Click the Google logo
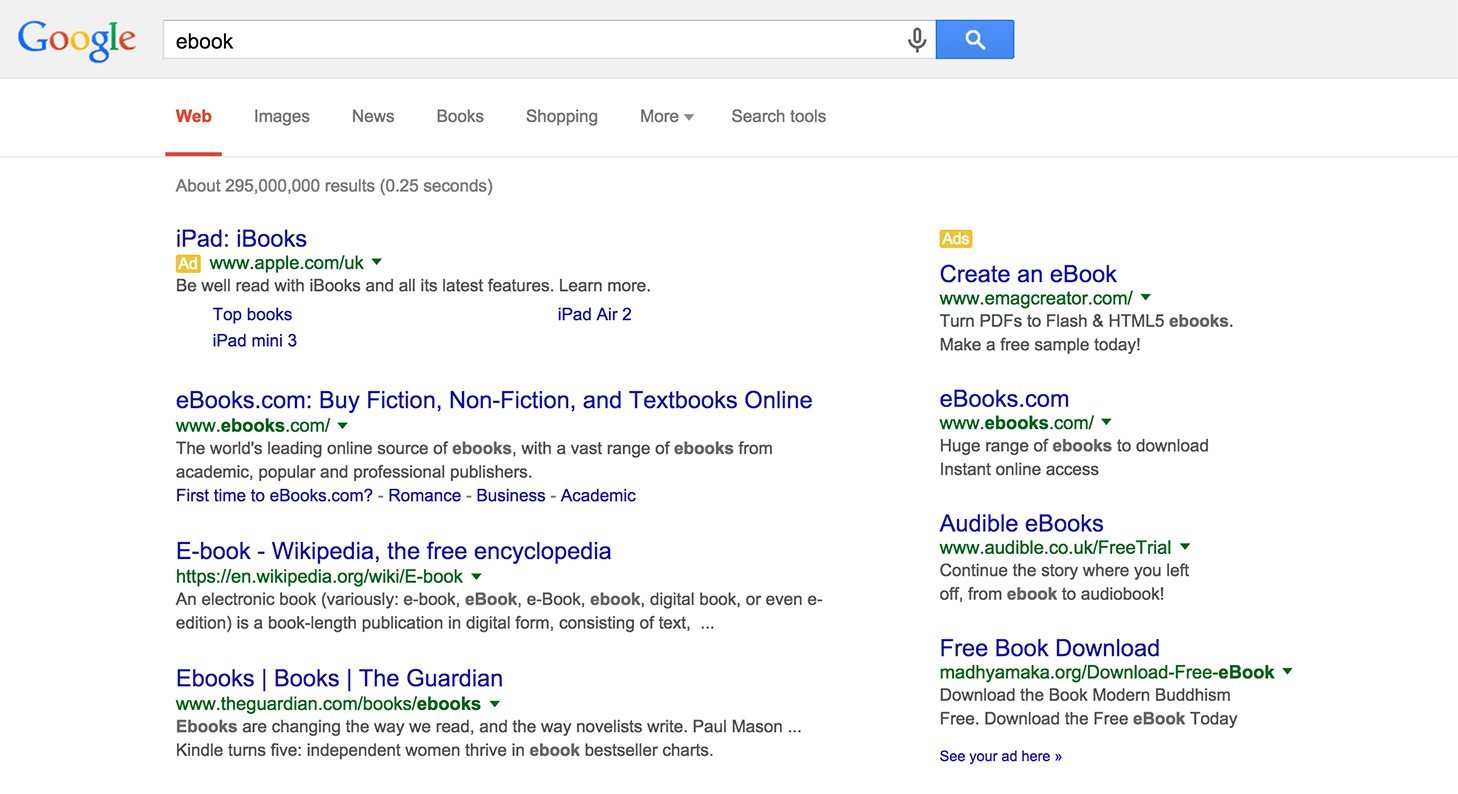This screenshot has height=794, width=1458. pos(77,40)
